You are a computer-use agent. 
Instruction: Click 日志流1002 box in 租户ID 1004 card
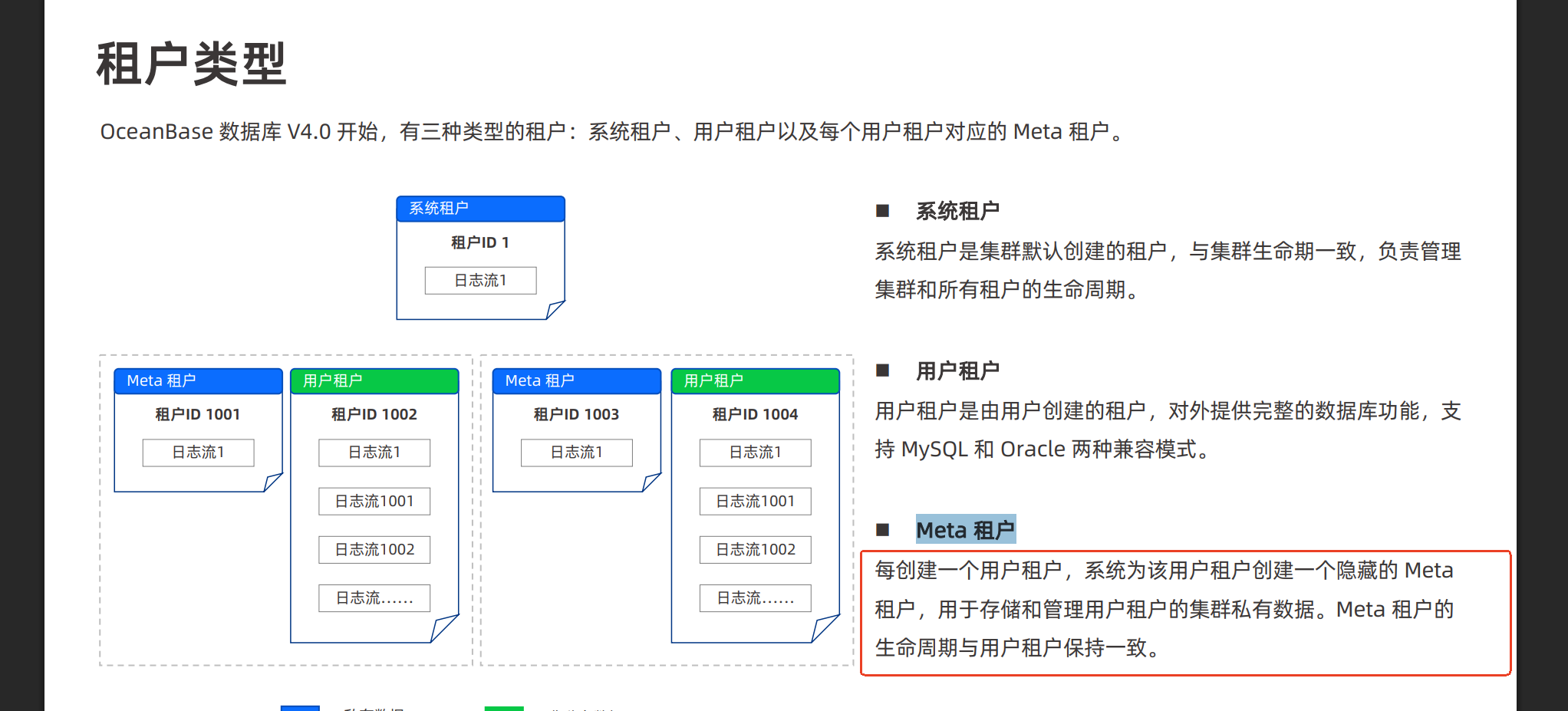755,550
